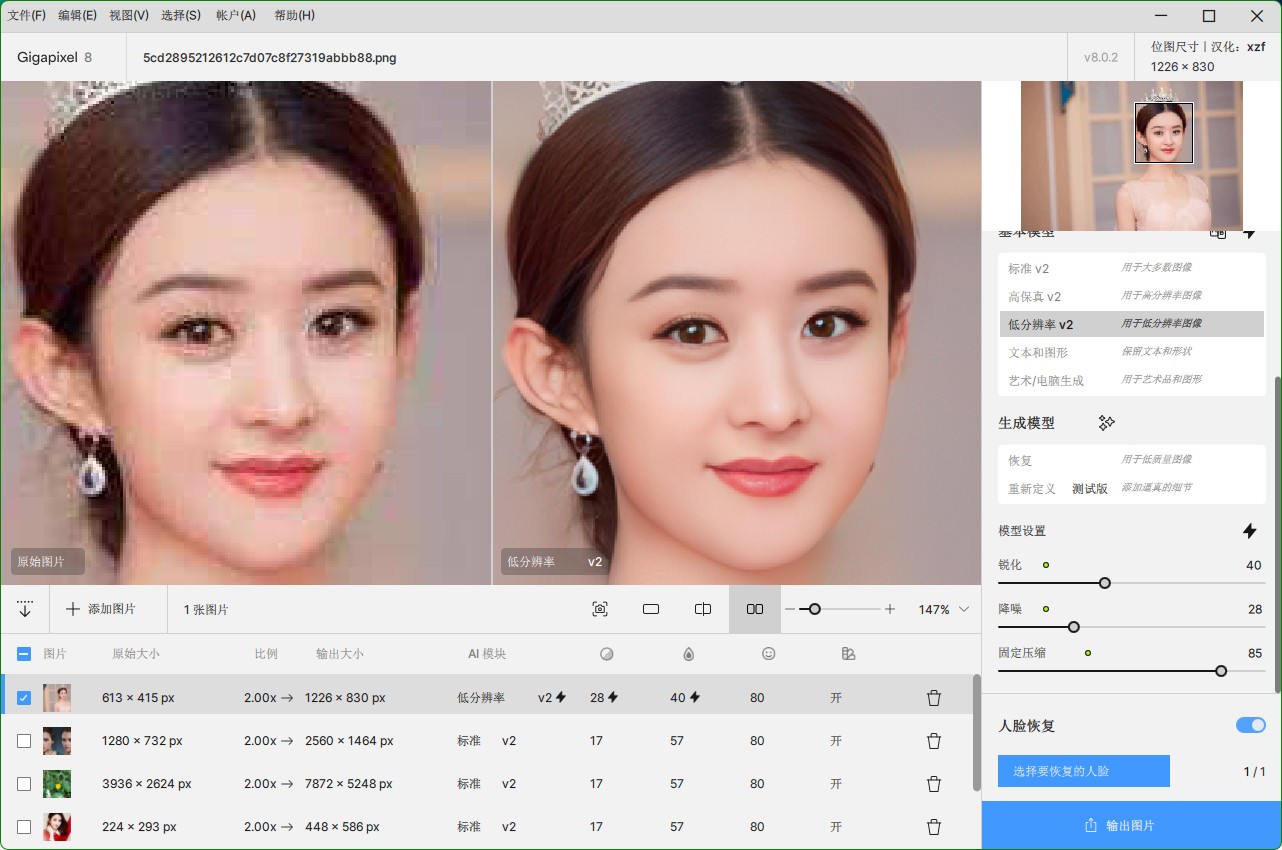Click the face recovery smiley column icon
The height and width of the screenshot is (850, 1282).
coord(769,654)
